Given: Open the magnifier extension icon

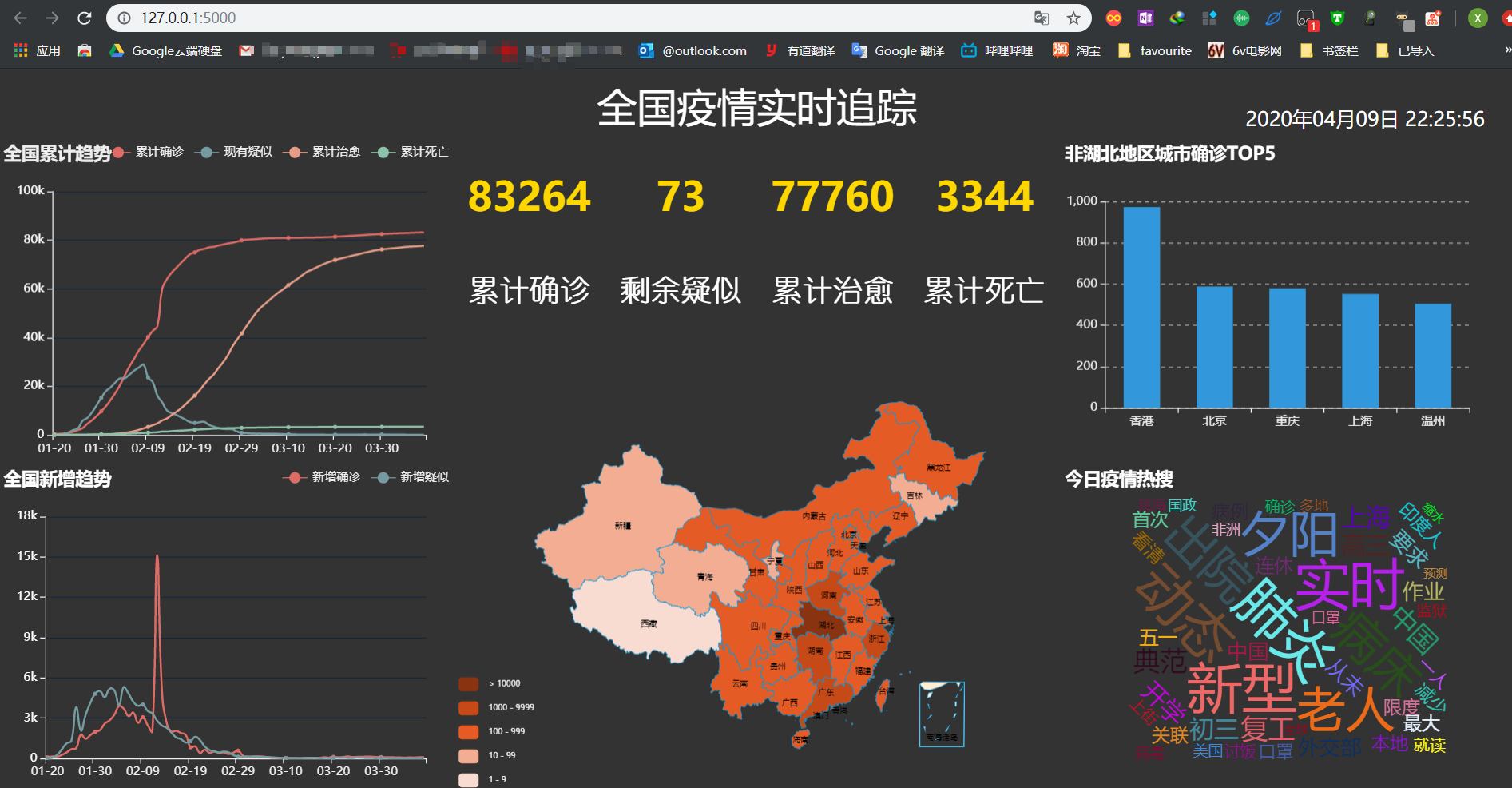Looking at the screenshot, I should click(1371, 18).
